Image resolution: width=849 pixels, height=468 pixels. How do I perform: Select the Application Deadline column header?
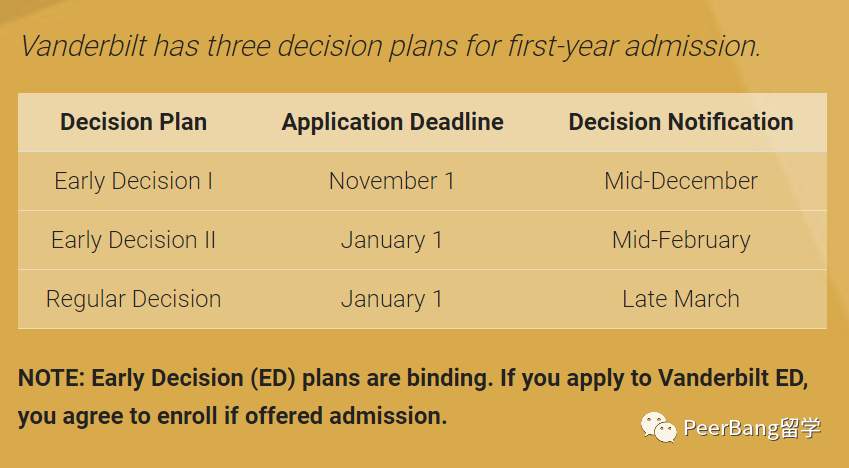pyautogui.click(x=393, y=122)
